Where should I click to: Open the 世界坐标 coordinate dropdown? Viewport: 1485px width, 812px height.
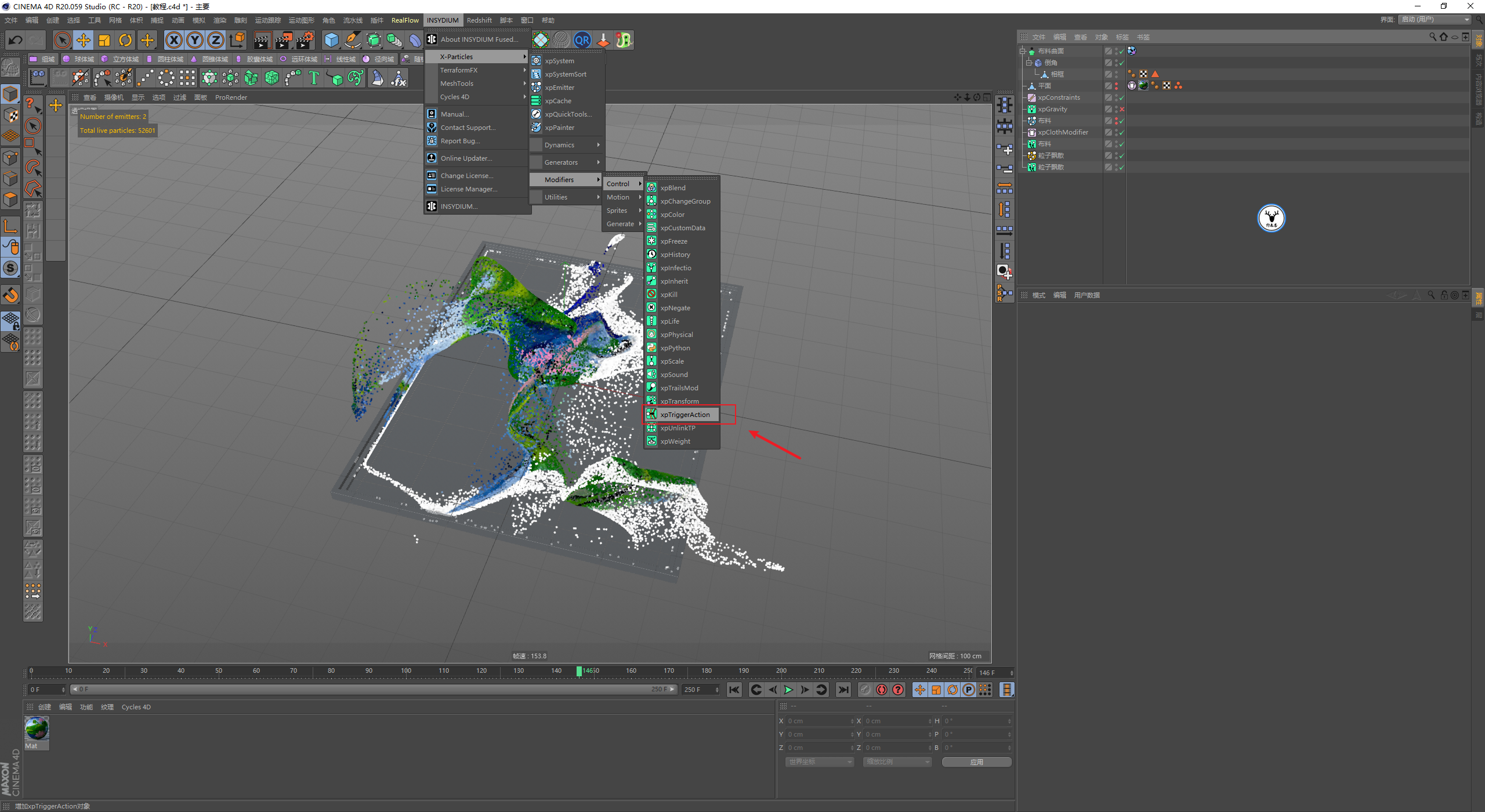820,762
